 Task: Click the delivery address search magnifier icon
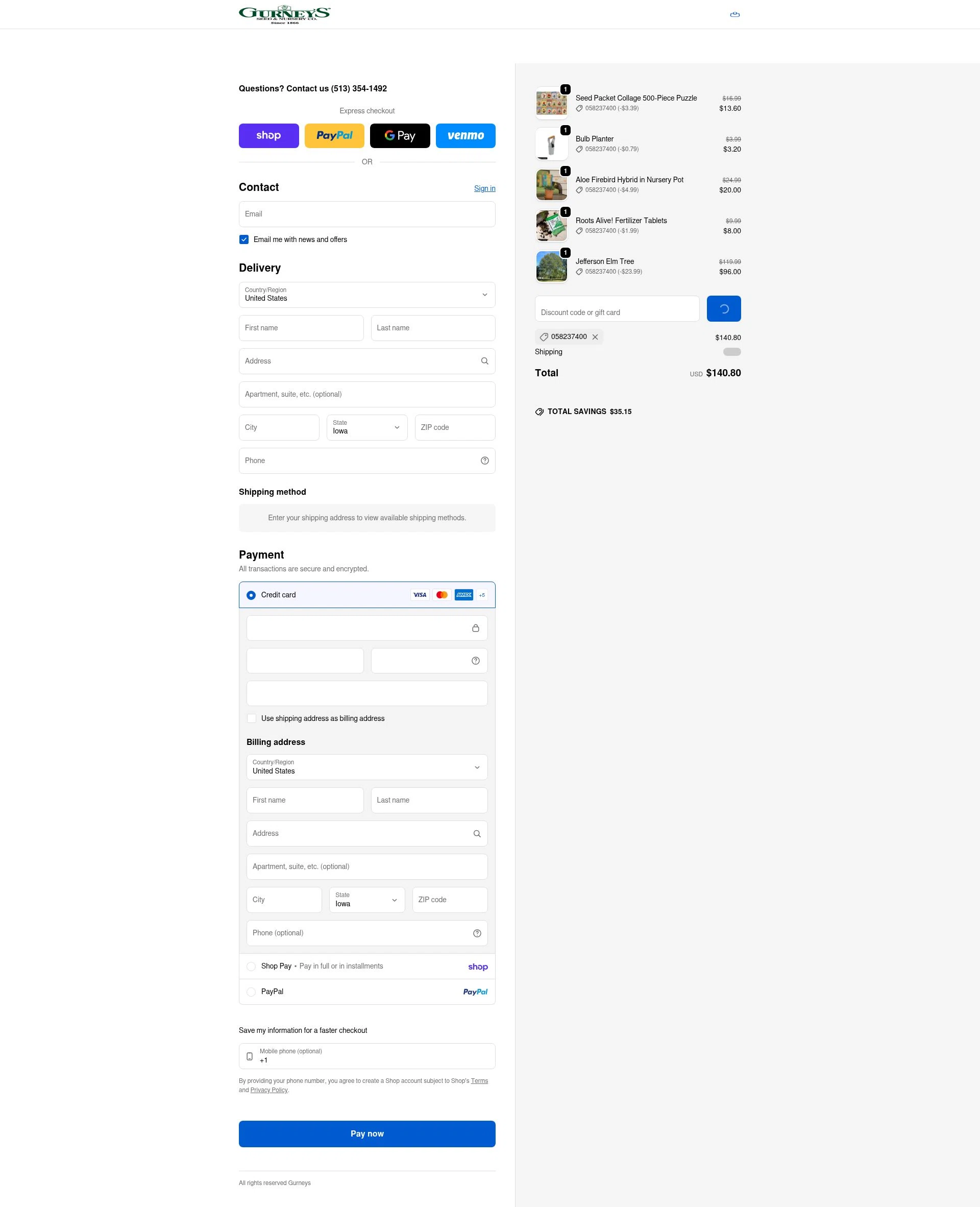[x=484, y=361]
